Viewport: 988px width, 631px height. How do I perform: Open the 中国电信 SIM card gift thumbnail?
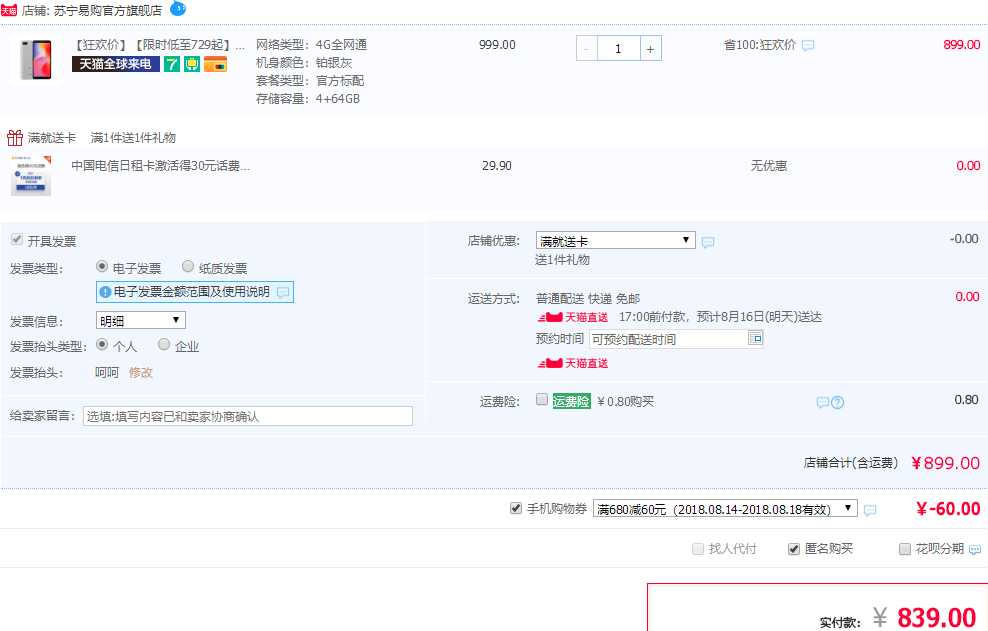coord(31,175)
